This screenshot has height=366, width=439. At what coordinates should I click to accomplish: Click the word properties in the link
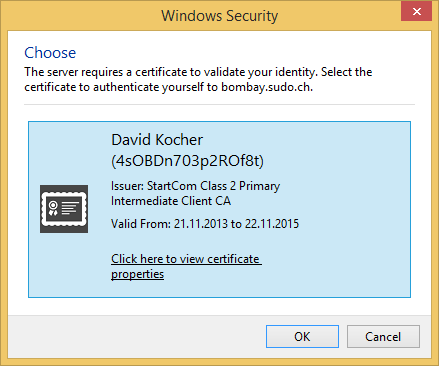[137, 274]
